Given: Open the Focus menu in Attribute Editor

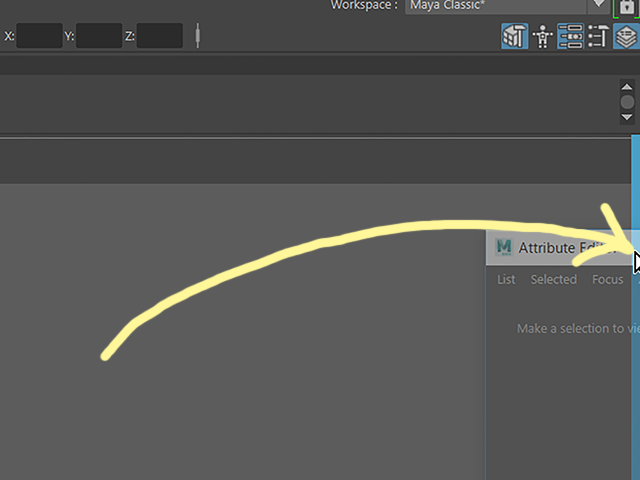Looking at the screenshot, I should 607,280.
